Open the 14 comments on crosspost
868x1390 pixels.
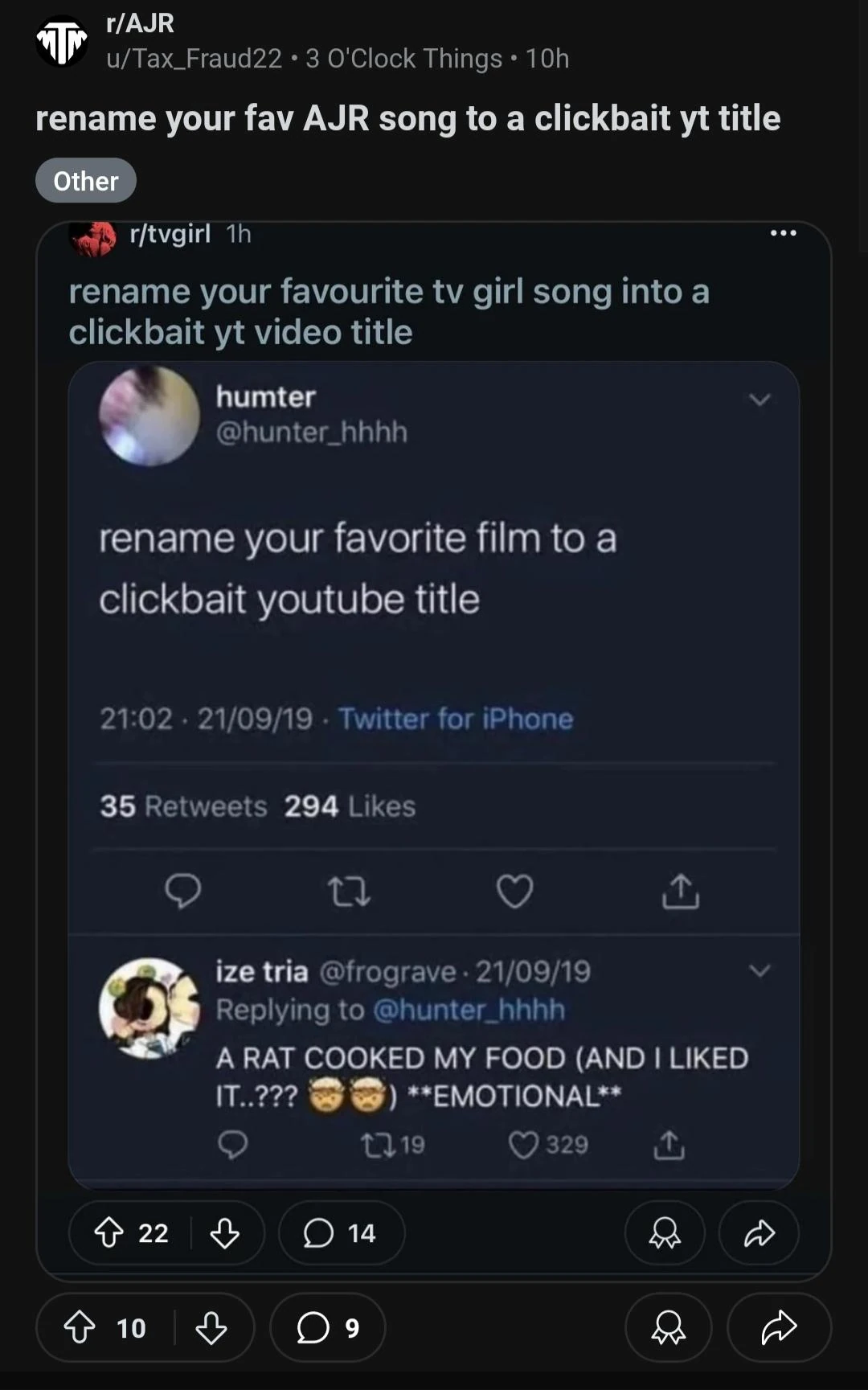(341, 1232)
